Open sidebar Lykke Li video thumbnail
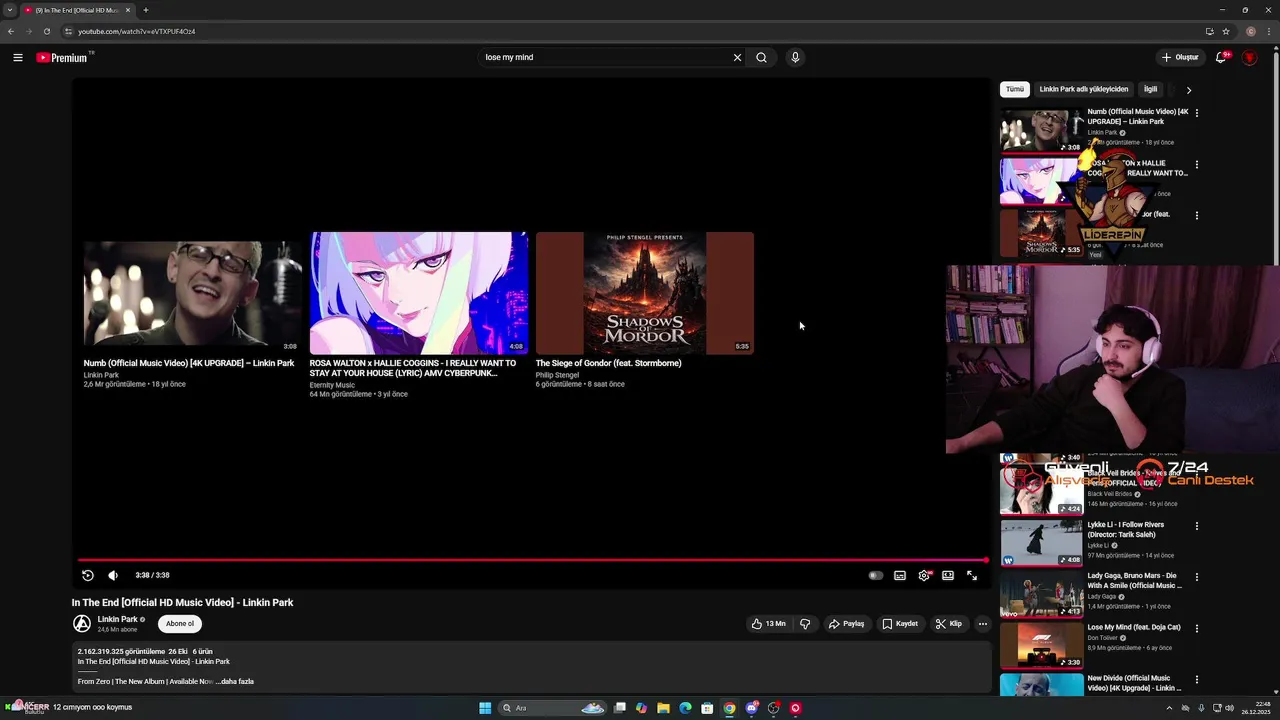 (x=1041, y=542)
